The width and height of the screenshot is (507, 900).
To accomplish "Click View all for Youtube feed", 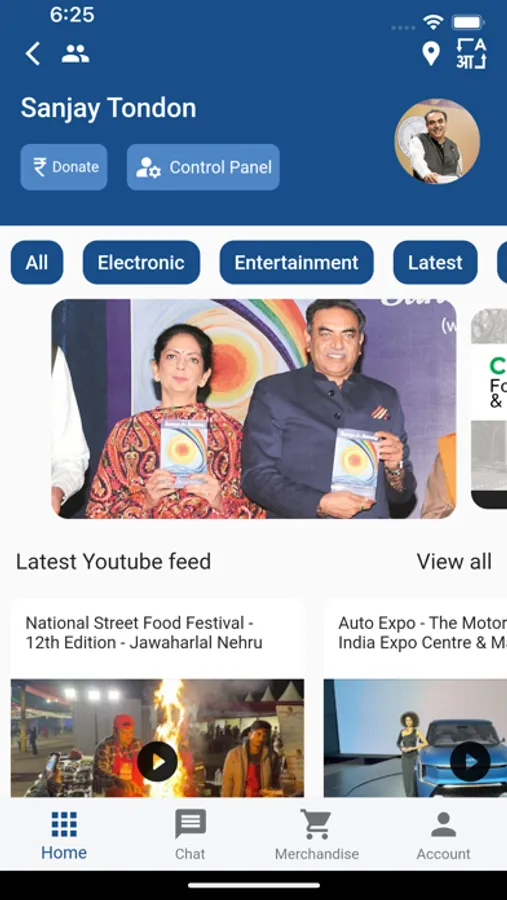I will [454, 561].
